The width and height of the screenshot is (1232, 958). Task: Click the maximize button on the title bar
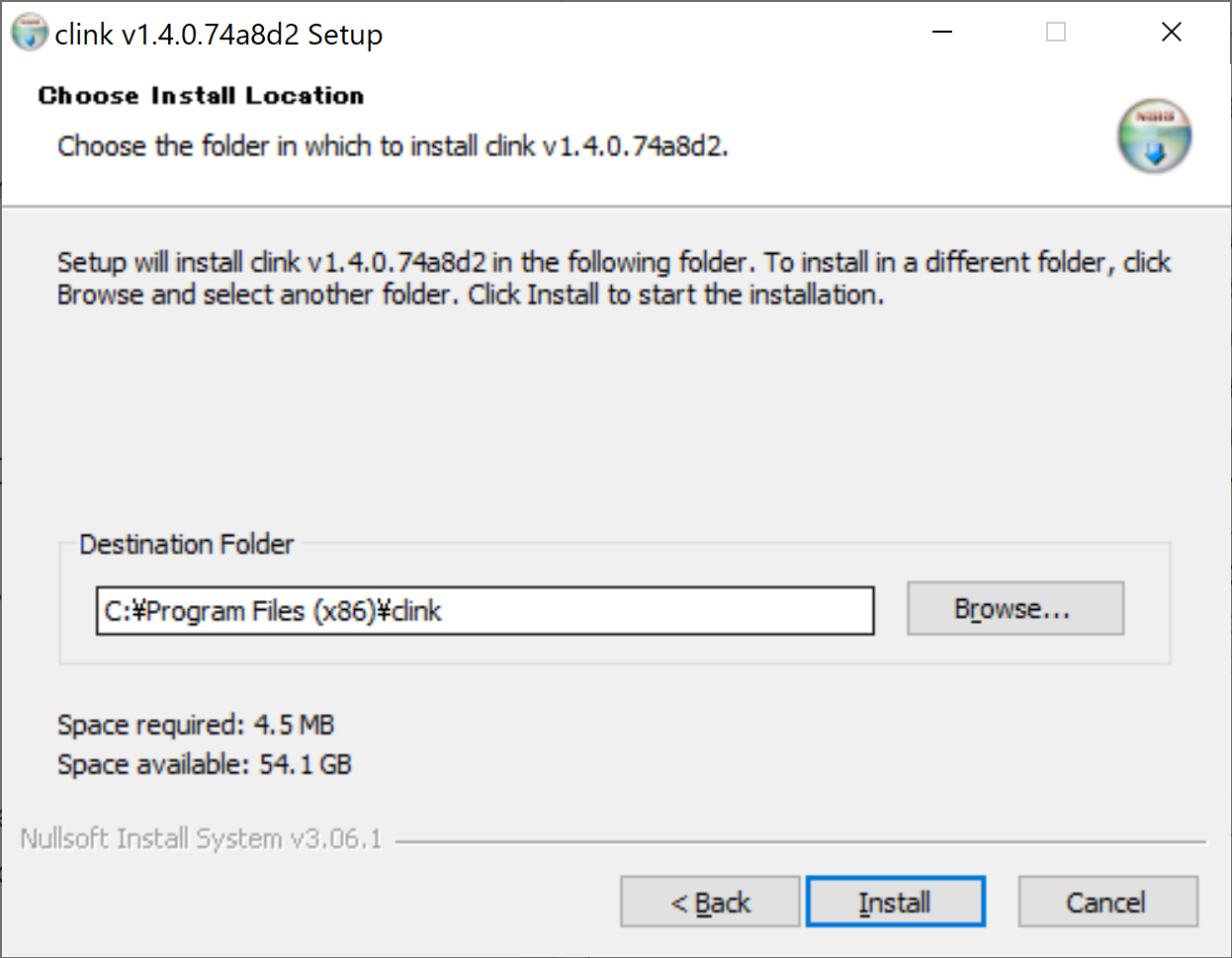click(x=1054, y=31)
